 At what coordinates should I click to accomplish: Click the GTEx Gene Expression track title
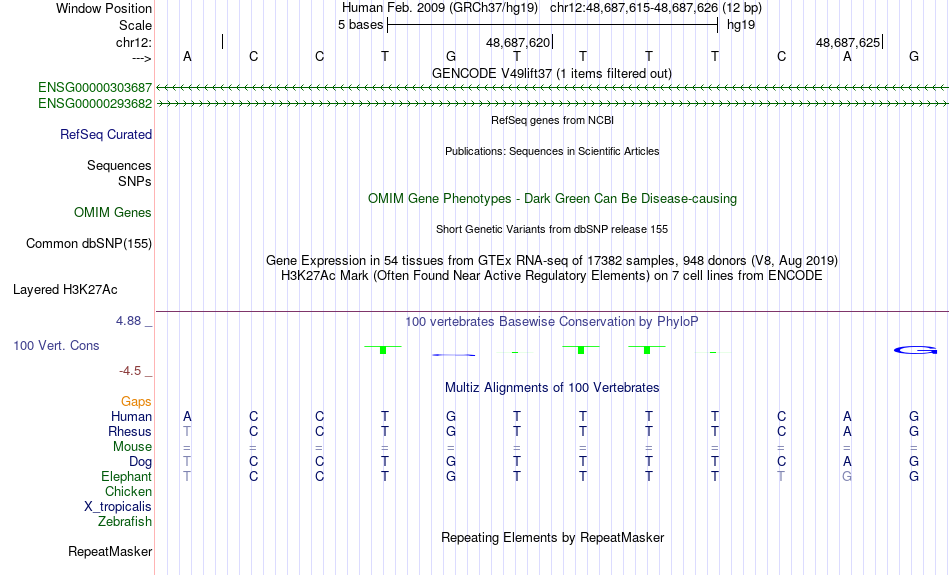point(552,261)
